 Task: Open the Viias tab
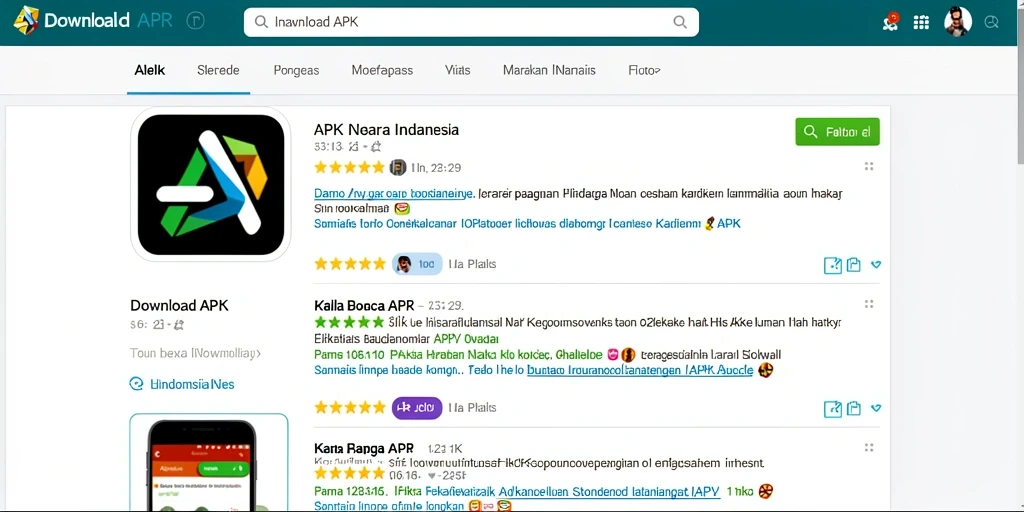click(458, 70)
